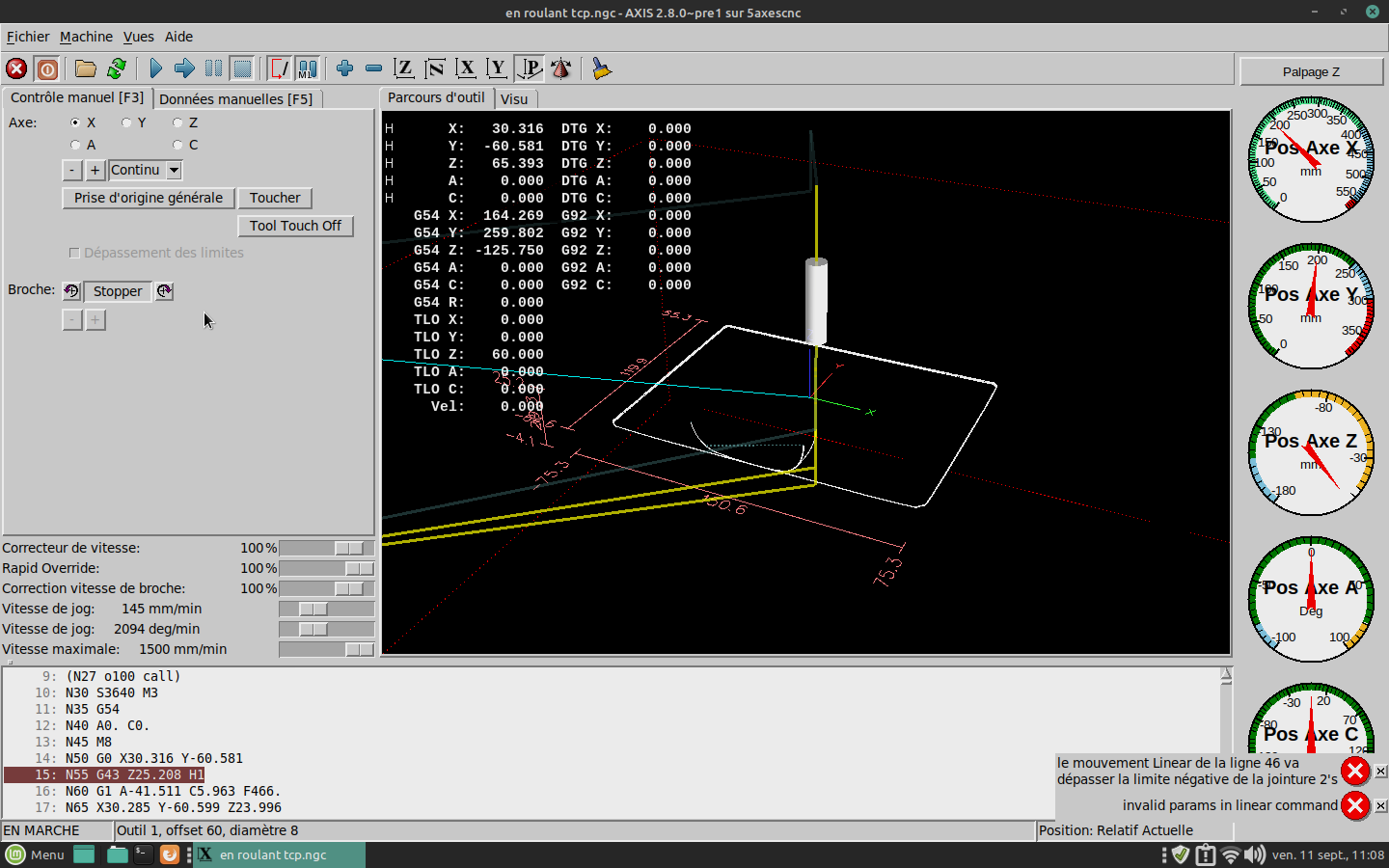Adjust Correction vitesse de broche slider

[x=326, y=588]
